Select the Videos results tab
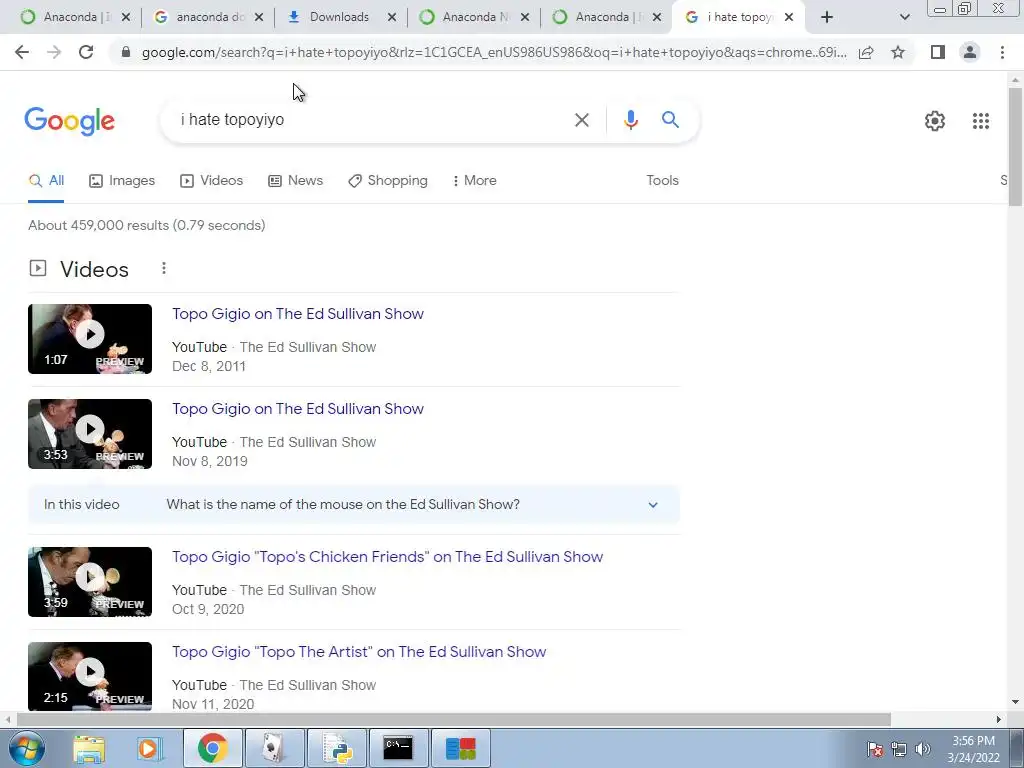 [212, 181]
